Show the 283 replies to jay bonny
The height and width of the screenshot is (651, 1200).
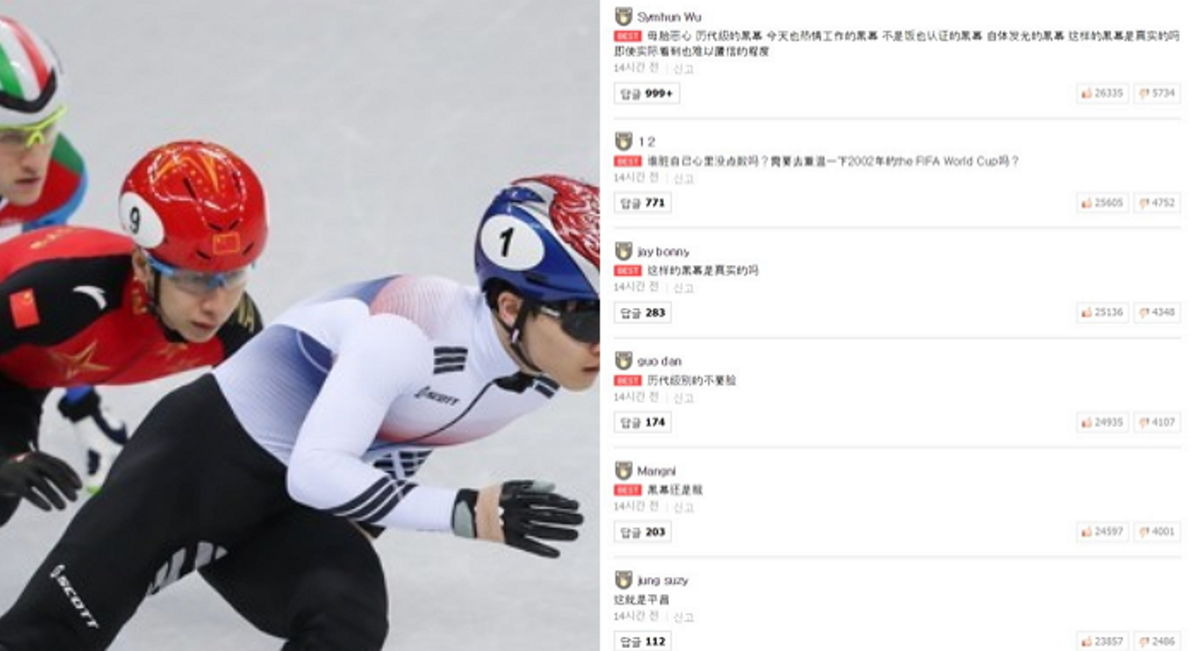[642, 313]
